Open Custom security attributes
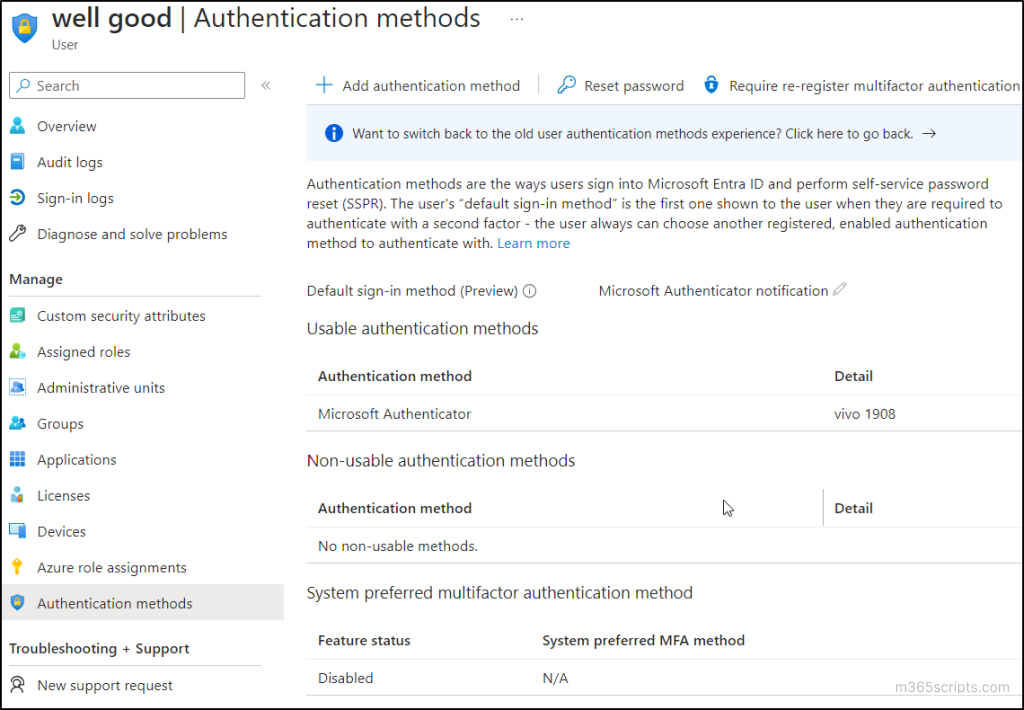This screenshot has height=710, width=1024. [121, 315]
